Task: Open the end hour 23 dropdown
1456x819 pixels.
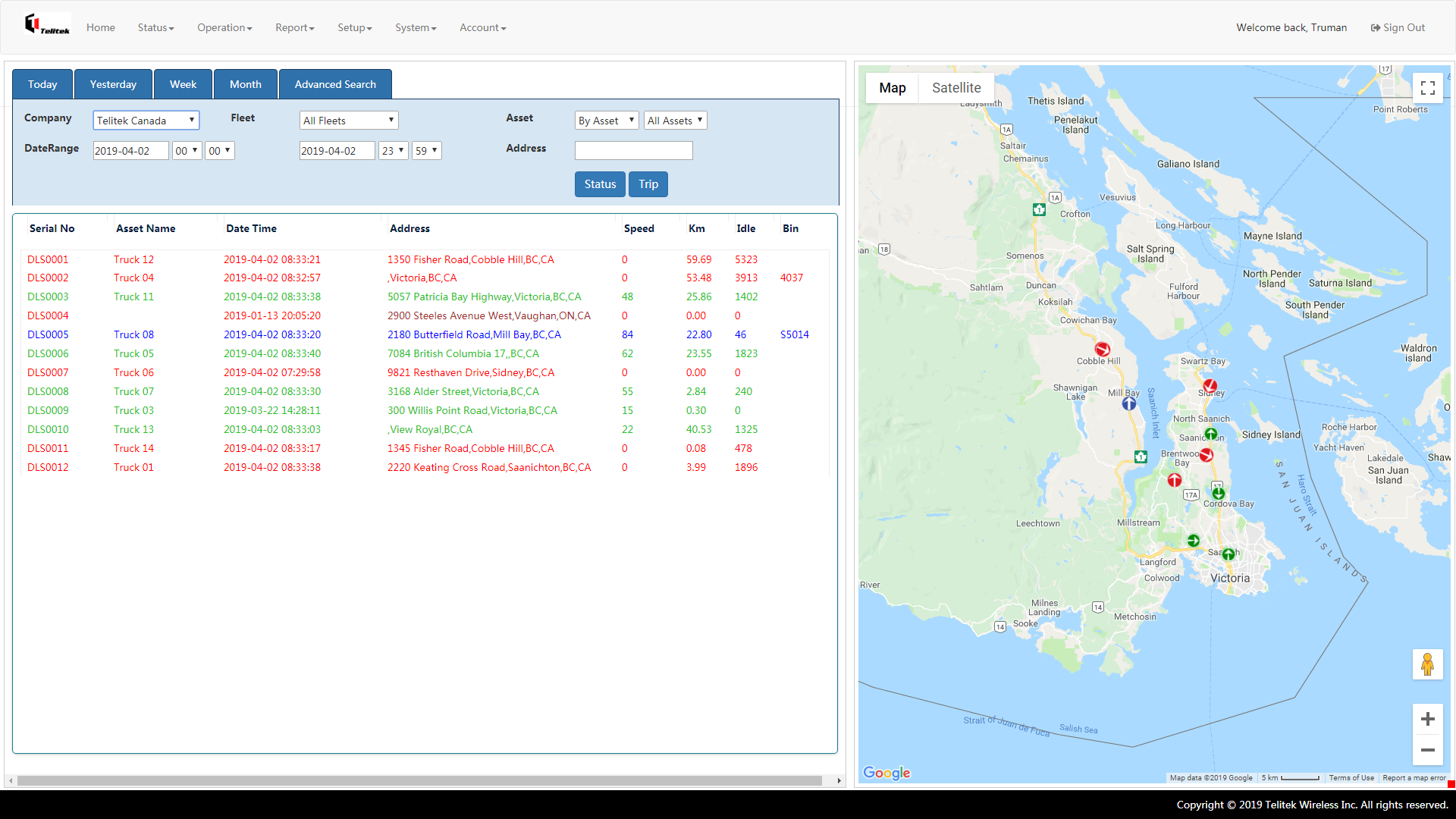Action: tap(394, 151)
